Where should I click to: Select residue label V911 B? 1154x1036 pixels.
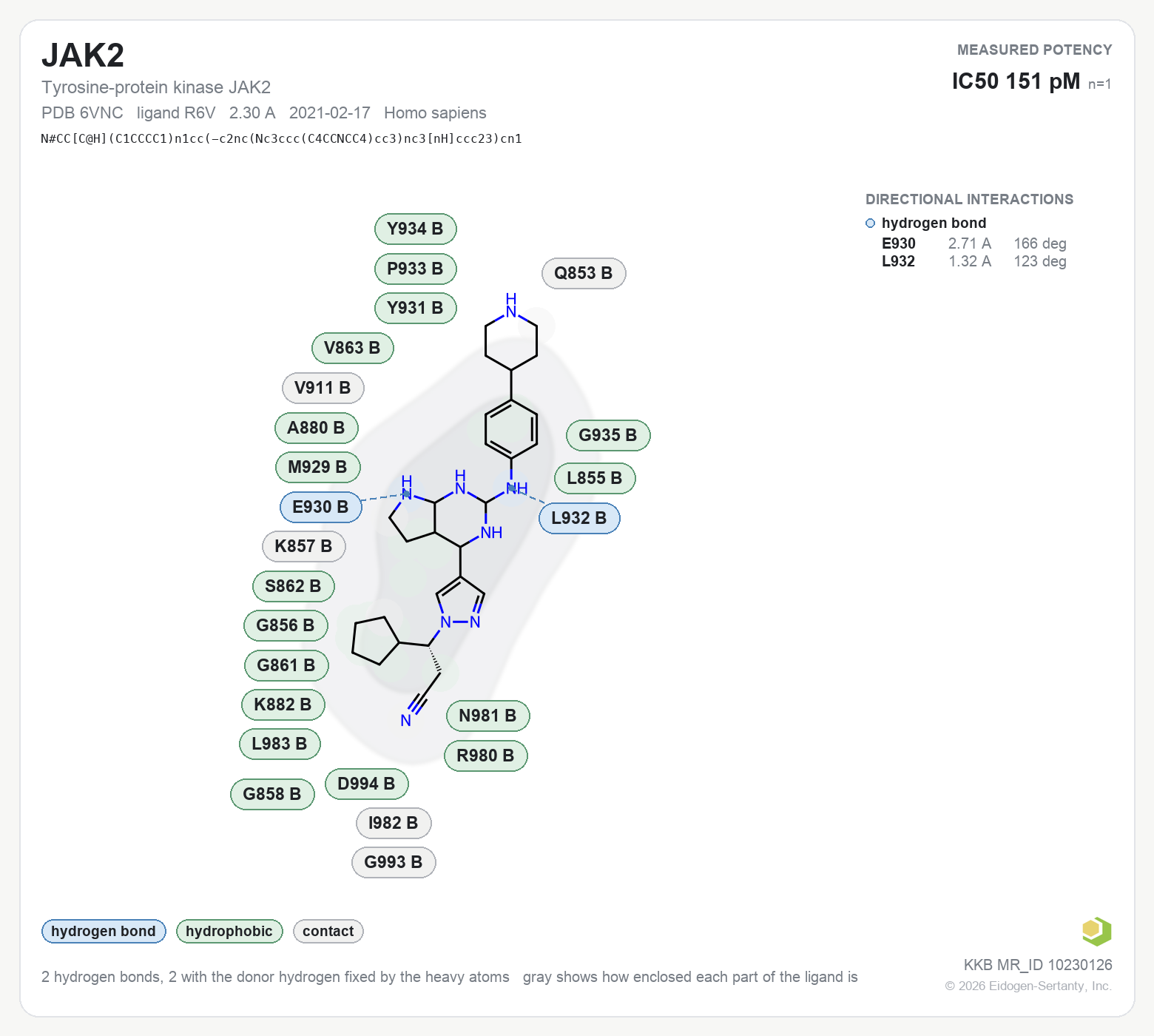(x=323, y=388)
